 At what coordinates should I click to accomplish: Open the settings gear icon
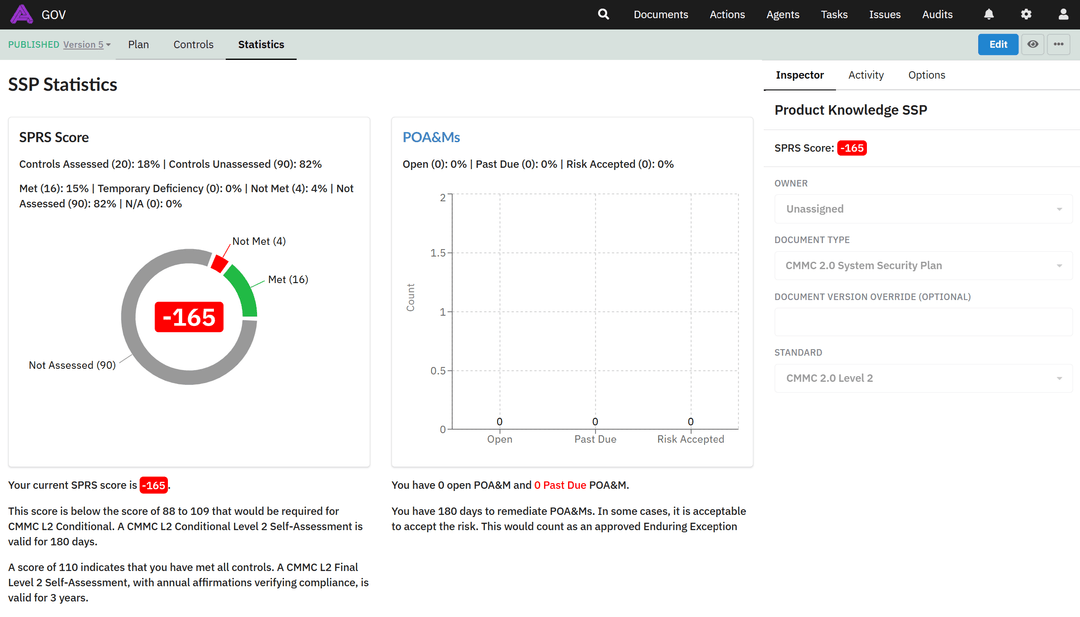point(1026,14)
